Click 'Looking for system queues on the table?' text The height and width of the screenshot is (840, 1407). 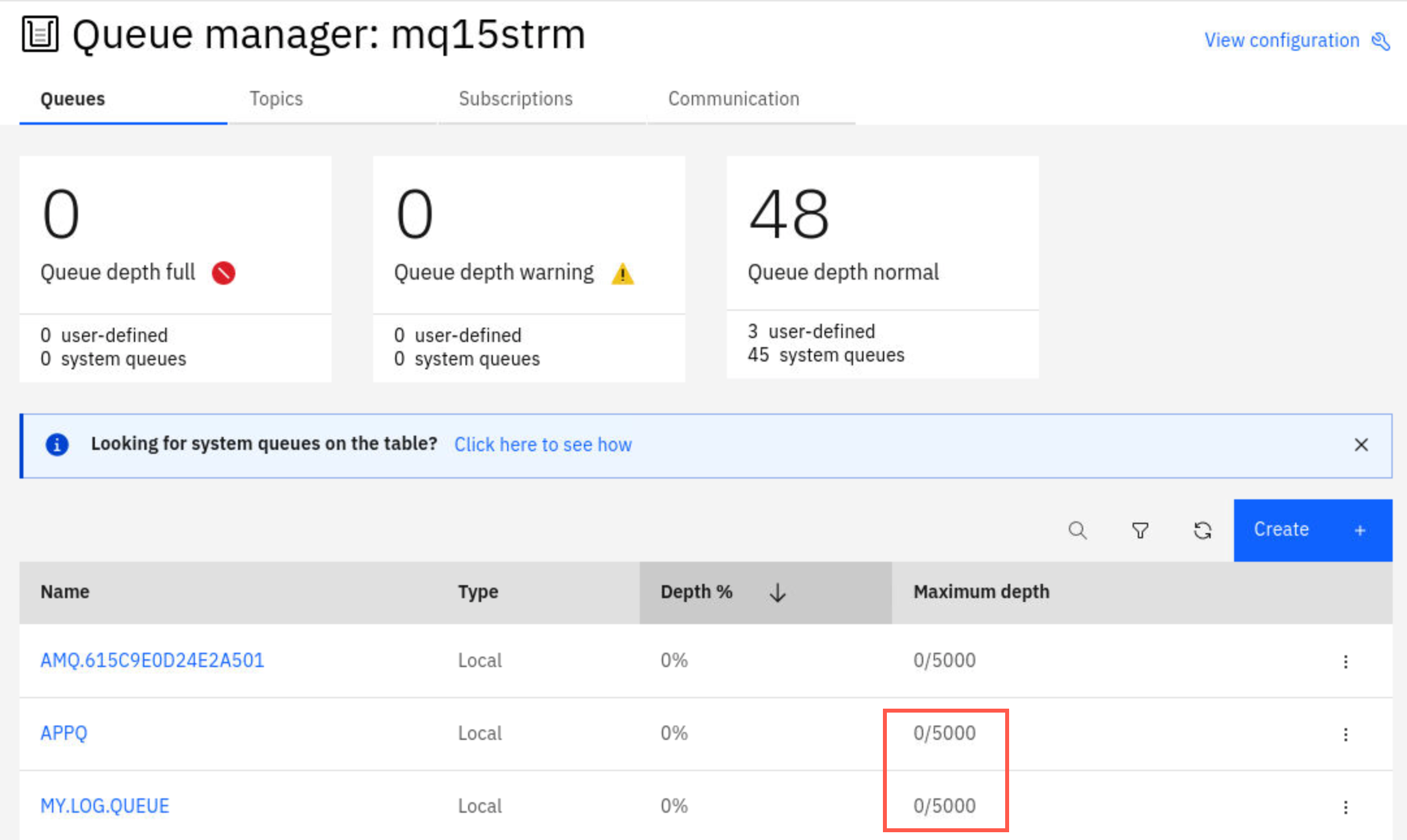[264, 443]
